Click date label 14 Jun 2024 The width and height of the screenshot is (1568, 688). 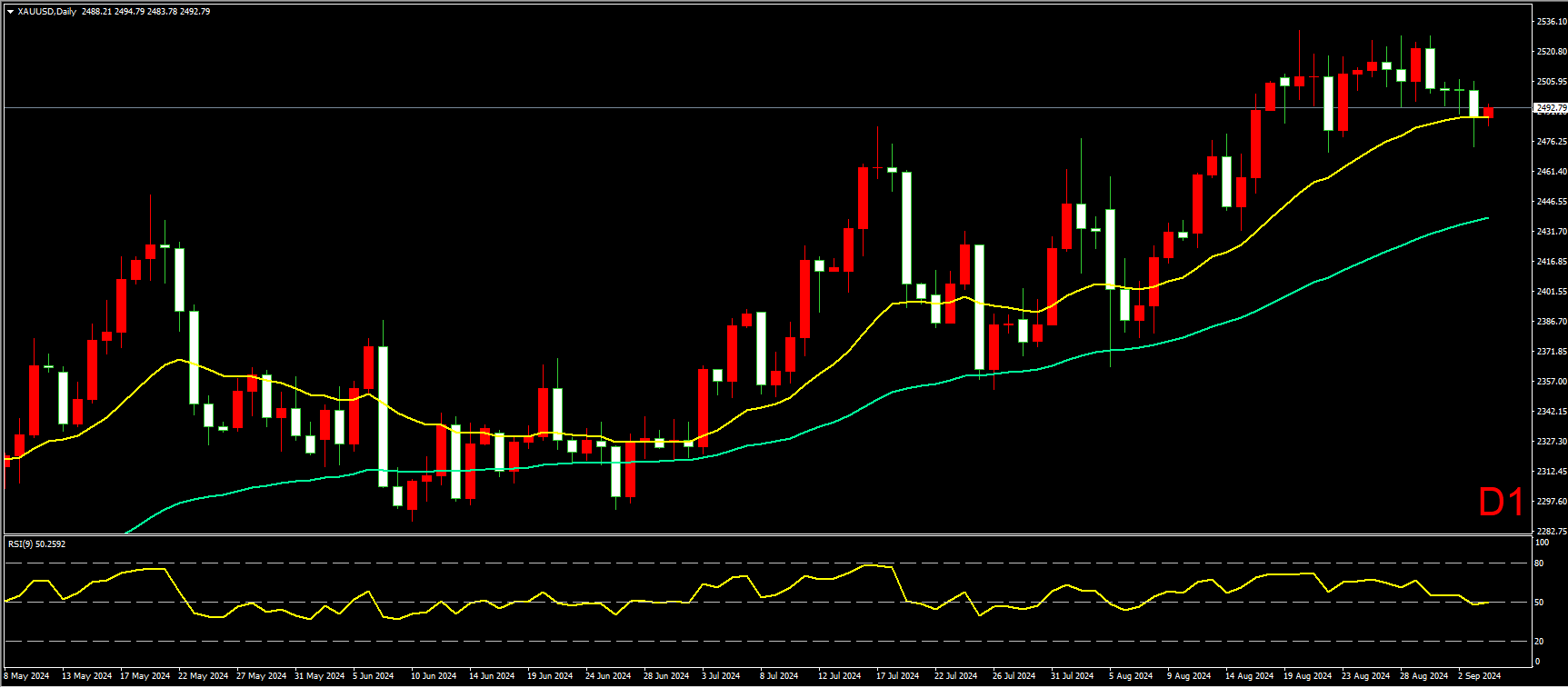point(492,676)
